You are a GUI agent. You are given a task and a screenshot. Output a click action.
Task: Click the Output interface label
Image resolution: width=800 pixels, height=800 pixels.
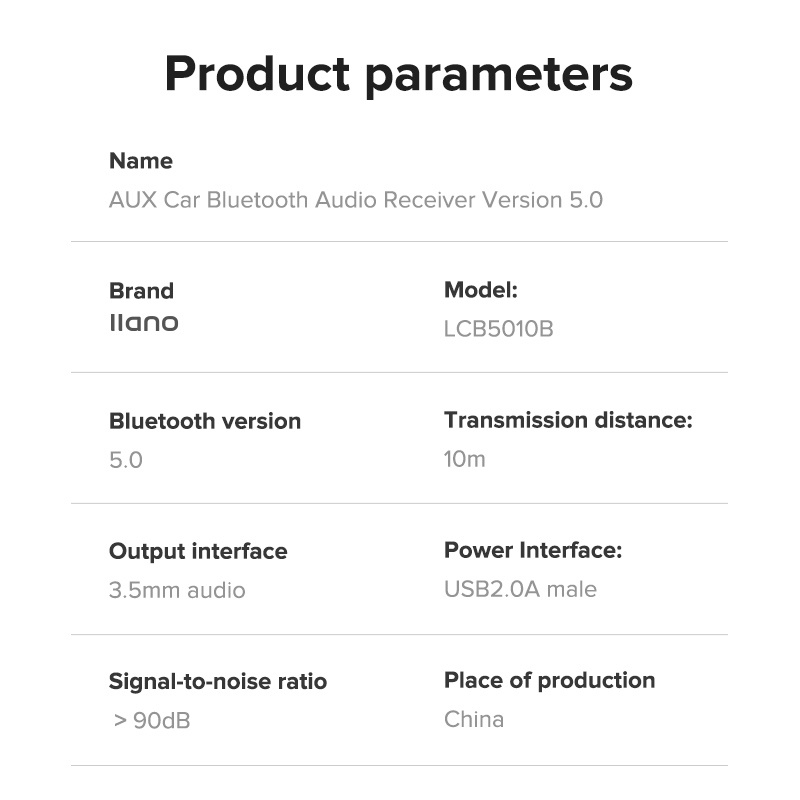click(x=197, y=551)
